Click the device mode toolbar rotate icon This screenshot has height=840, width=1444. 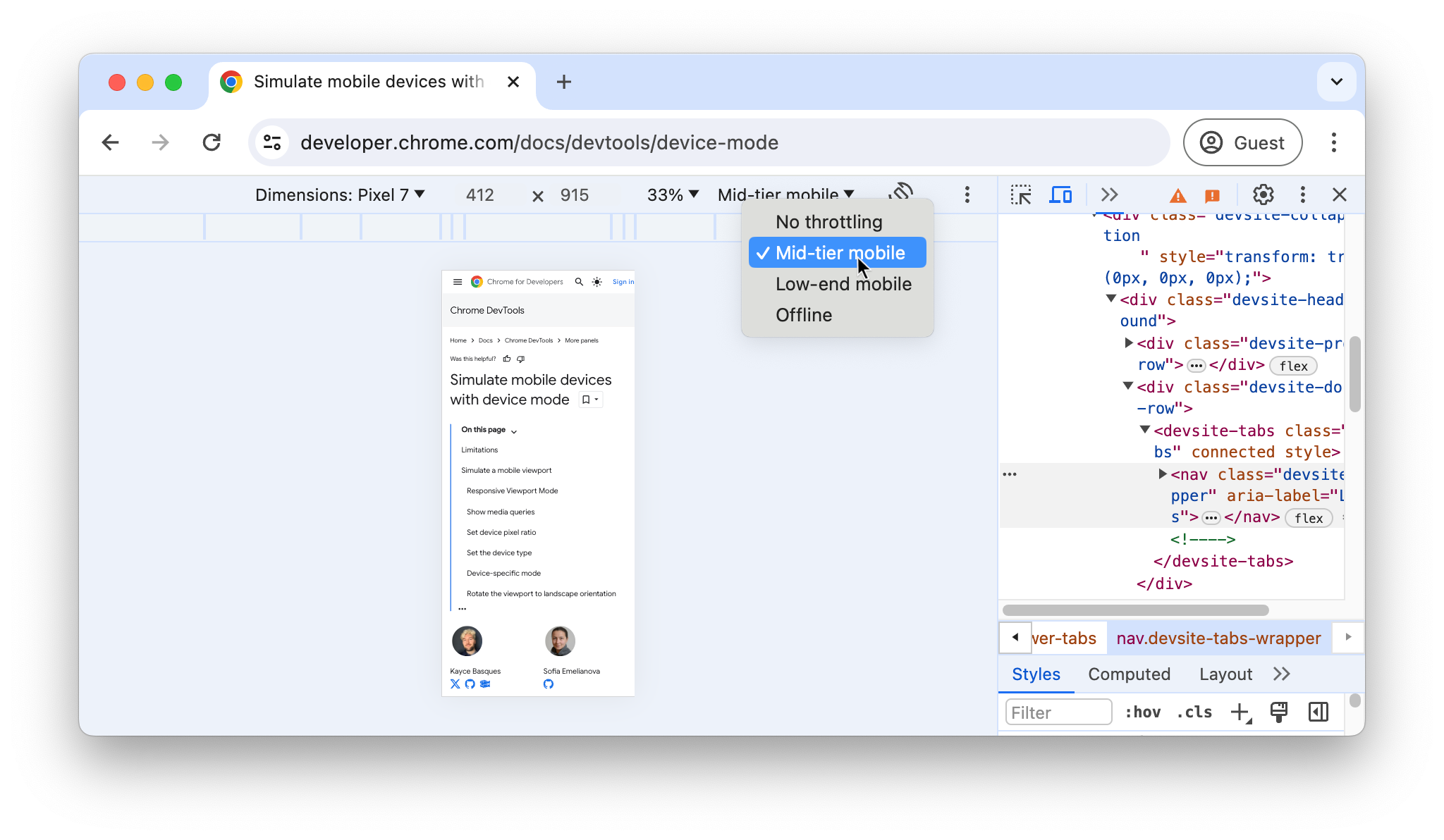(901, 194)
